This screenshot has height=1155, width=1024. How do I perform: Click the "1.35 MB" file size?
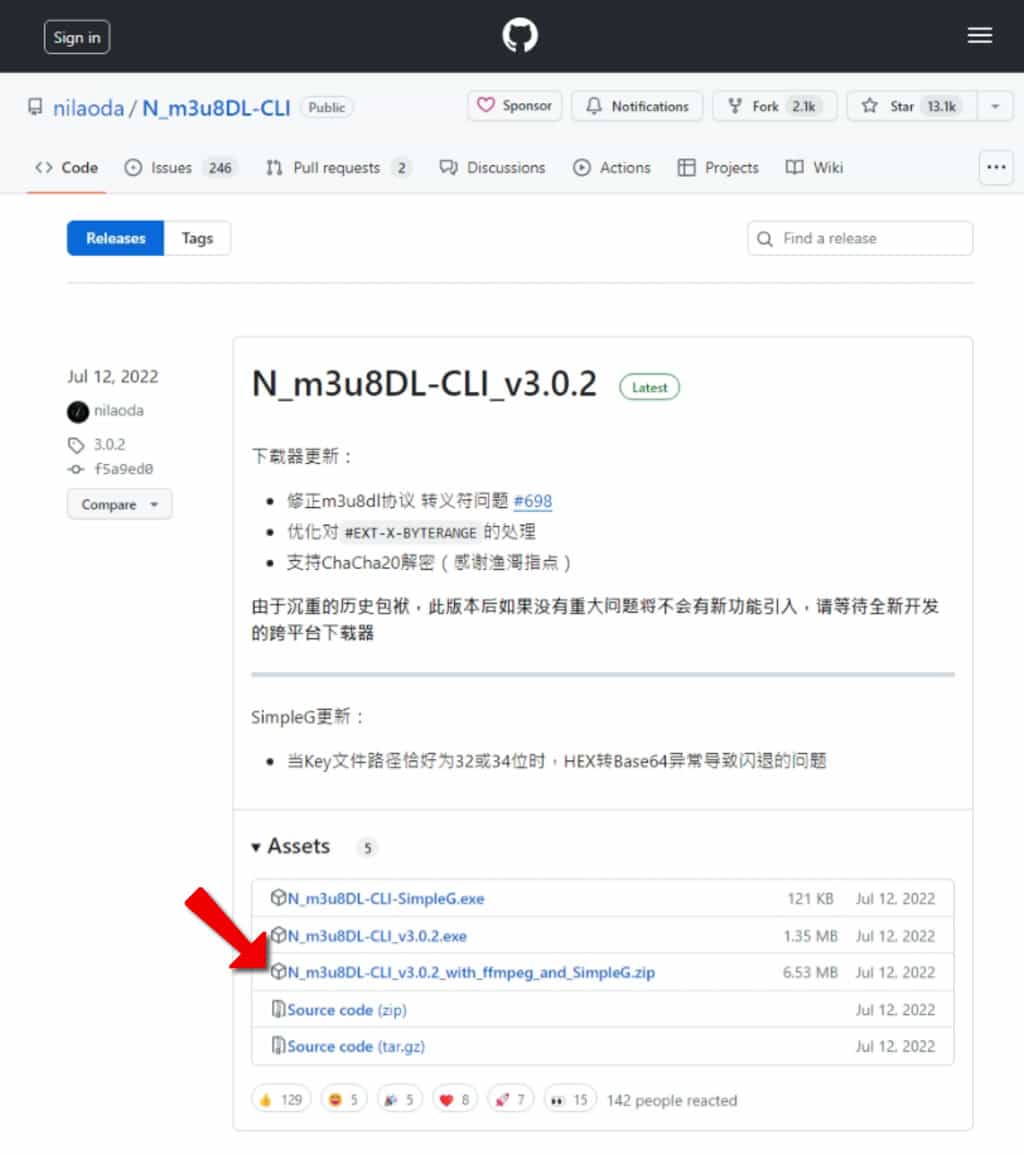coord(810,936)
